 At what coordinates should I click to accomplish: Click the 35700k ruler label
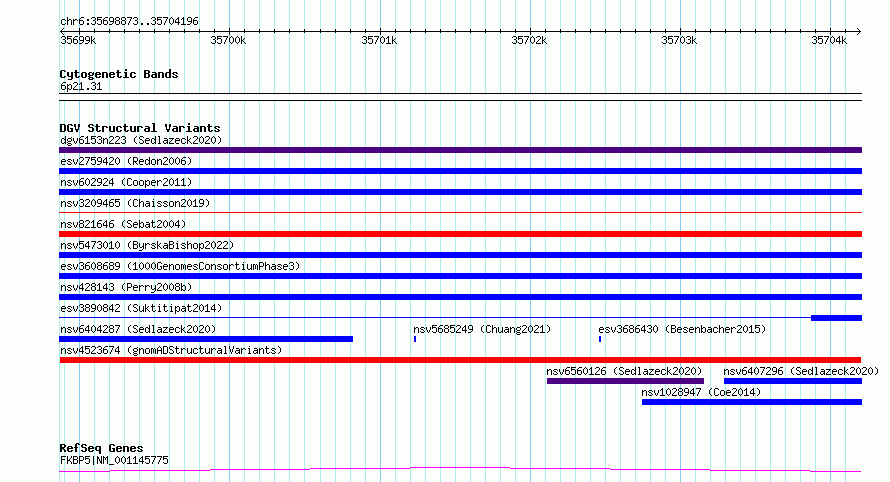click(x=228, y=40)
